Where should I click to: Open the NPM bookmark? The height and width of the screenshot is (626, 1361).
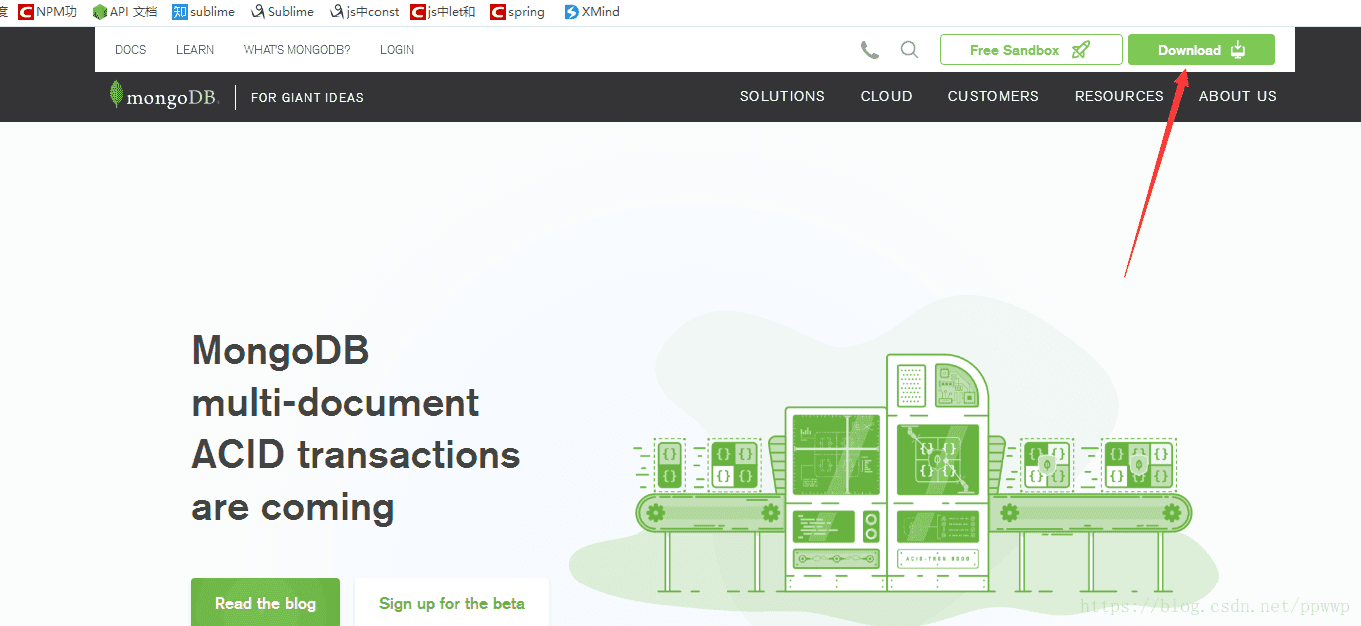point(48,12)
